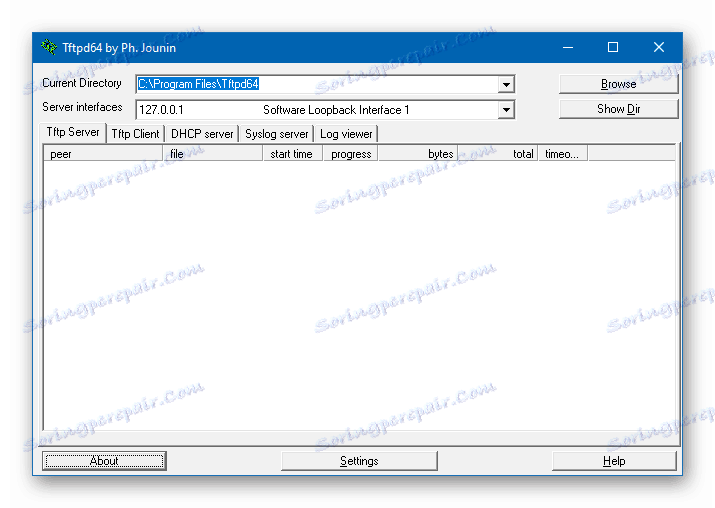The width and height of the screenshot is (715, 508).
Task: Click the Browse button
Action: pos(618,84)
